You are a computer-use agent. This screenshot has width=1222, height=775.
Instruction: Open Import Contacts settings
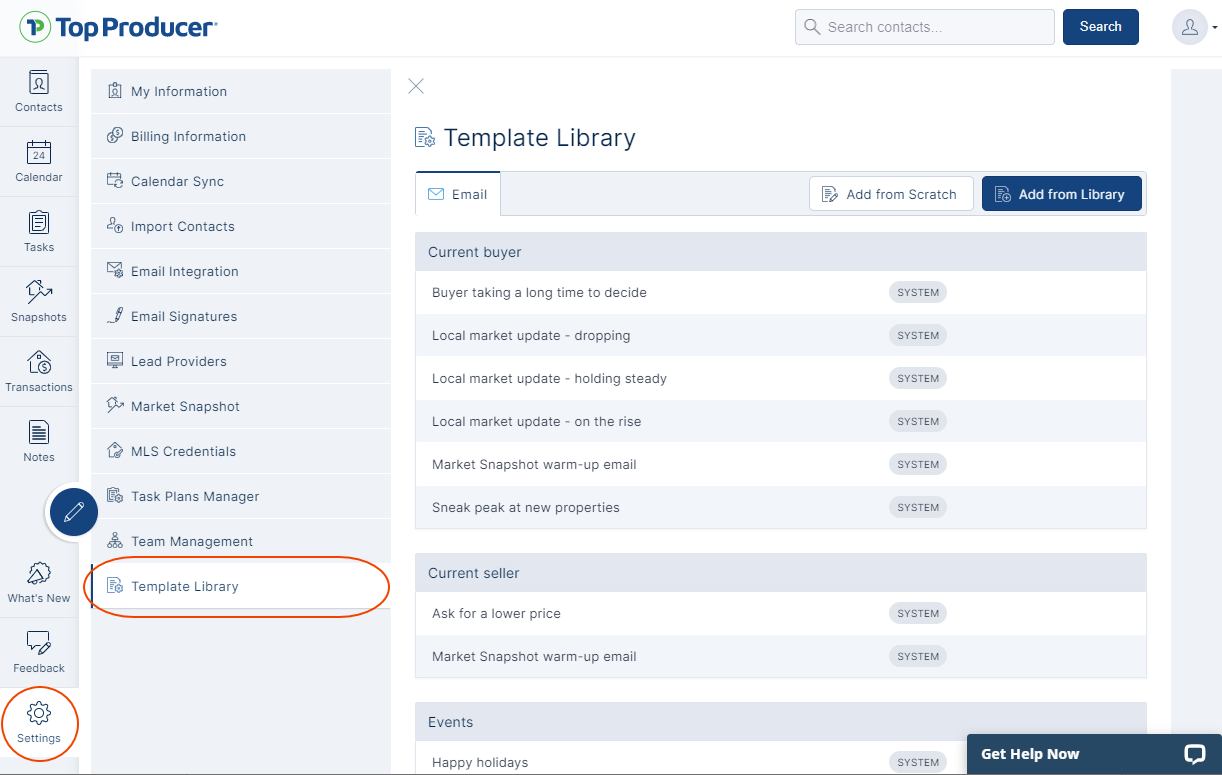pos(241,226)
